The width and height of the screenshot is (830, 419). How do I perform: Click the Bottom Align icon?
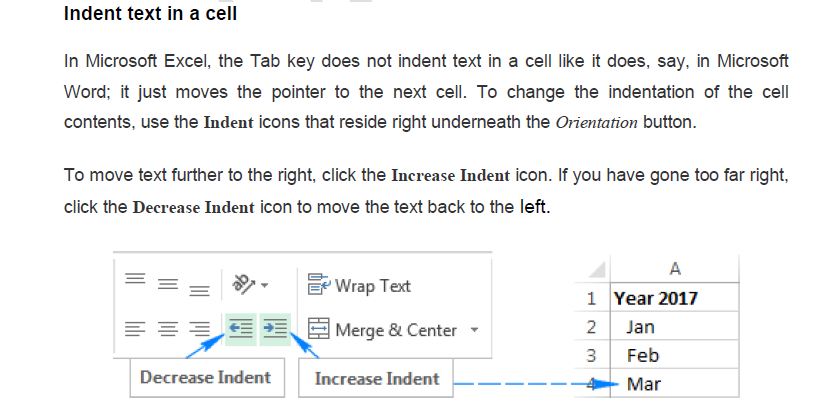tap(200, 289)
